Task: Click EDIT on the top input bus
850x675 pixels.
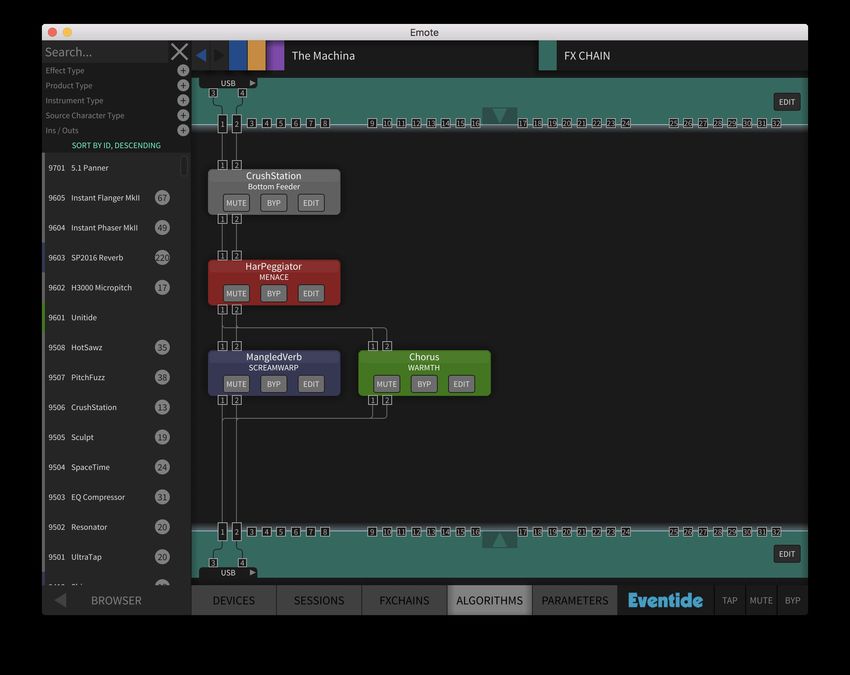Action: click(x=787, y=102)
